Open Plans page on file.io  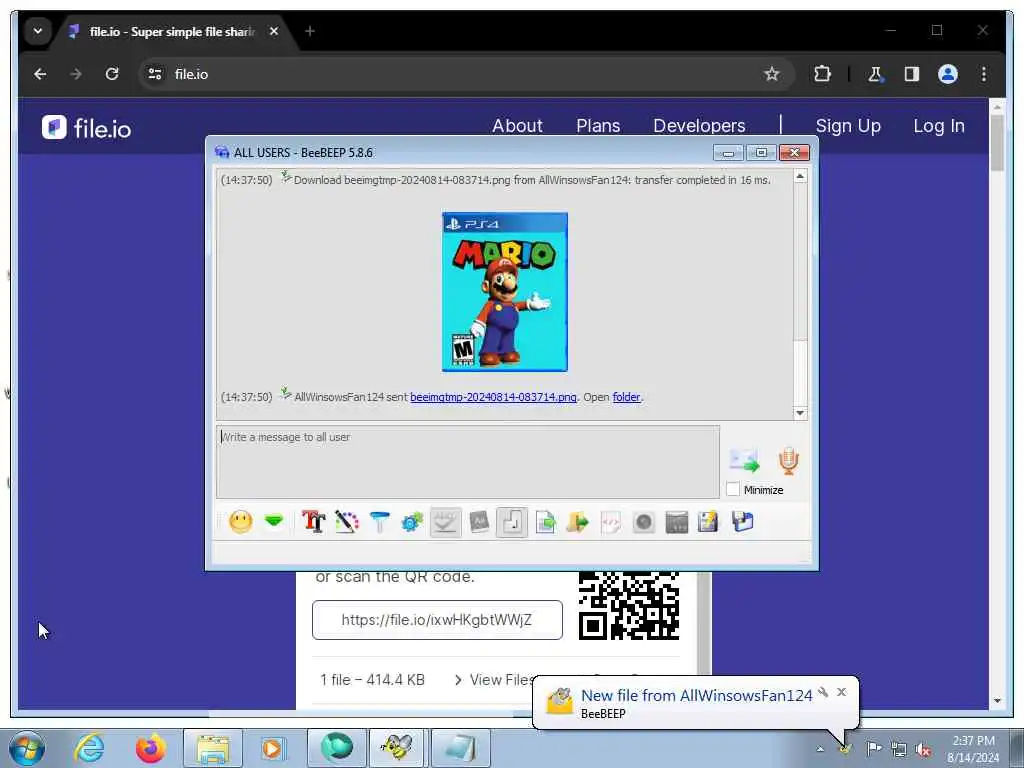point(598,125)
